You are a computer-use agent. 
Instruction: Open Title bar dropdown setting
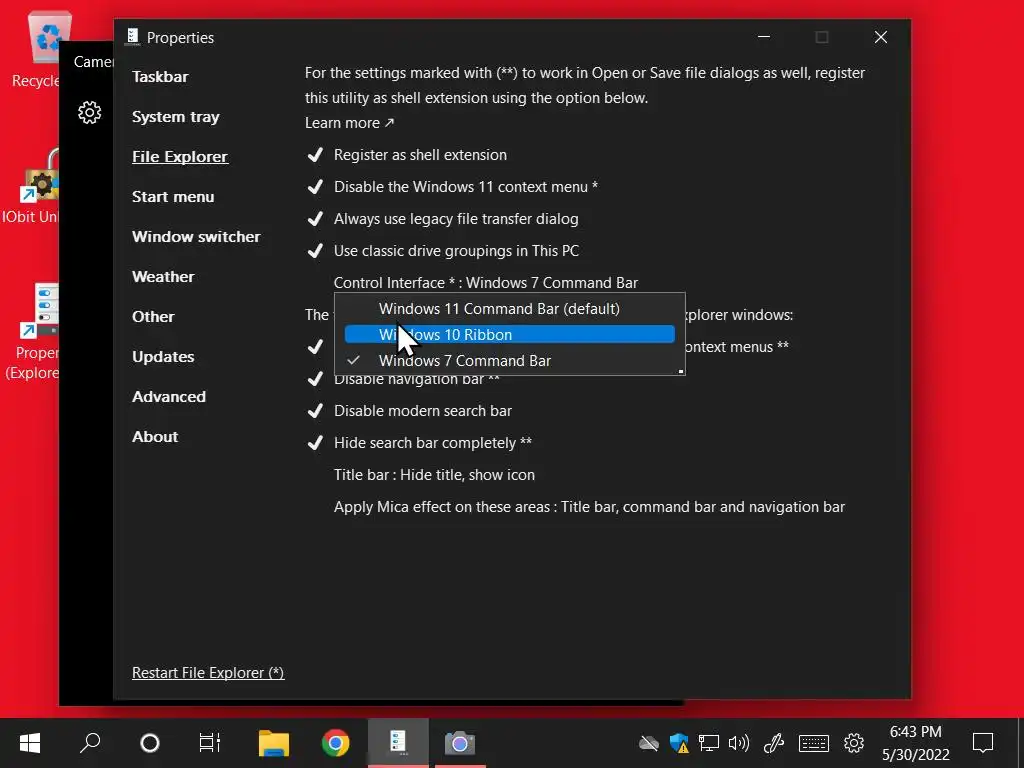[434, 475]
